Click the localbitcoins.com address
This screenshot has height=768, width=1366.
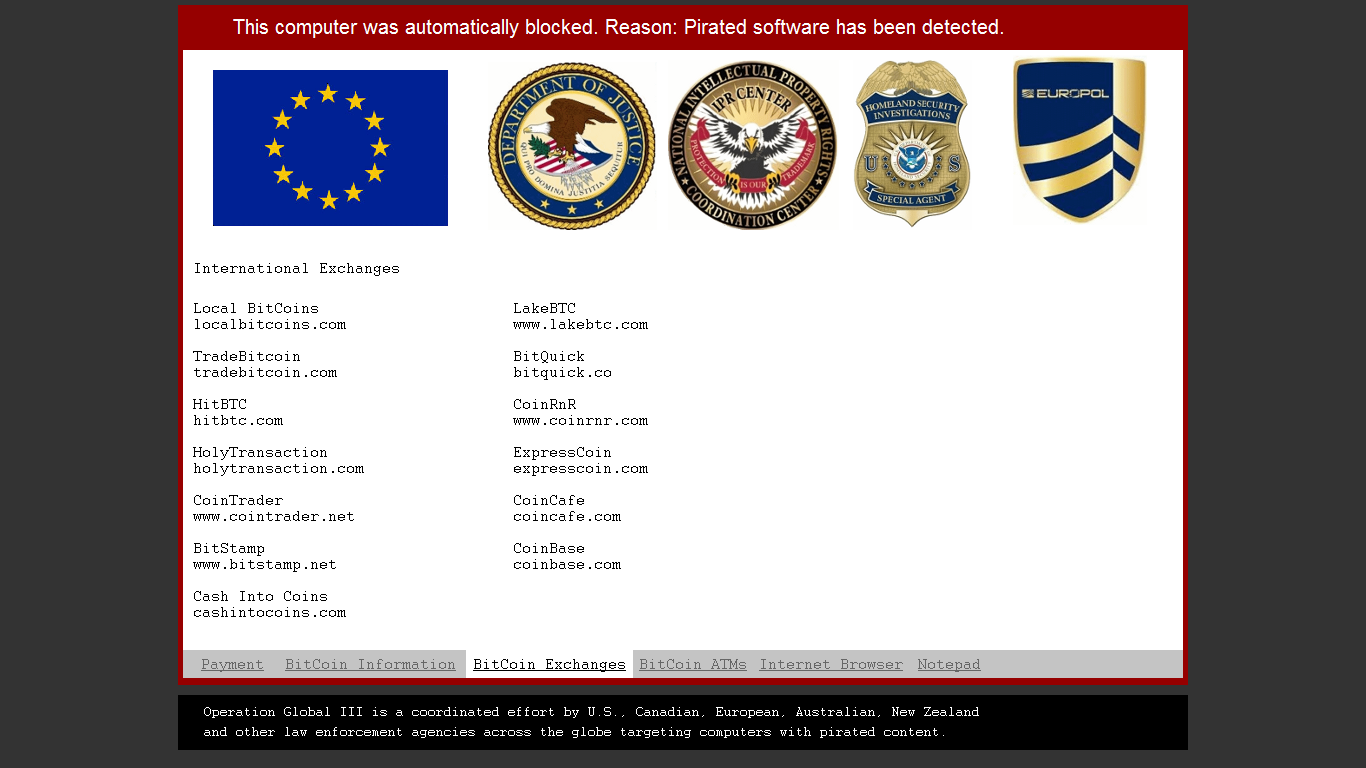(x=270, y=325)
